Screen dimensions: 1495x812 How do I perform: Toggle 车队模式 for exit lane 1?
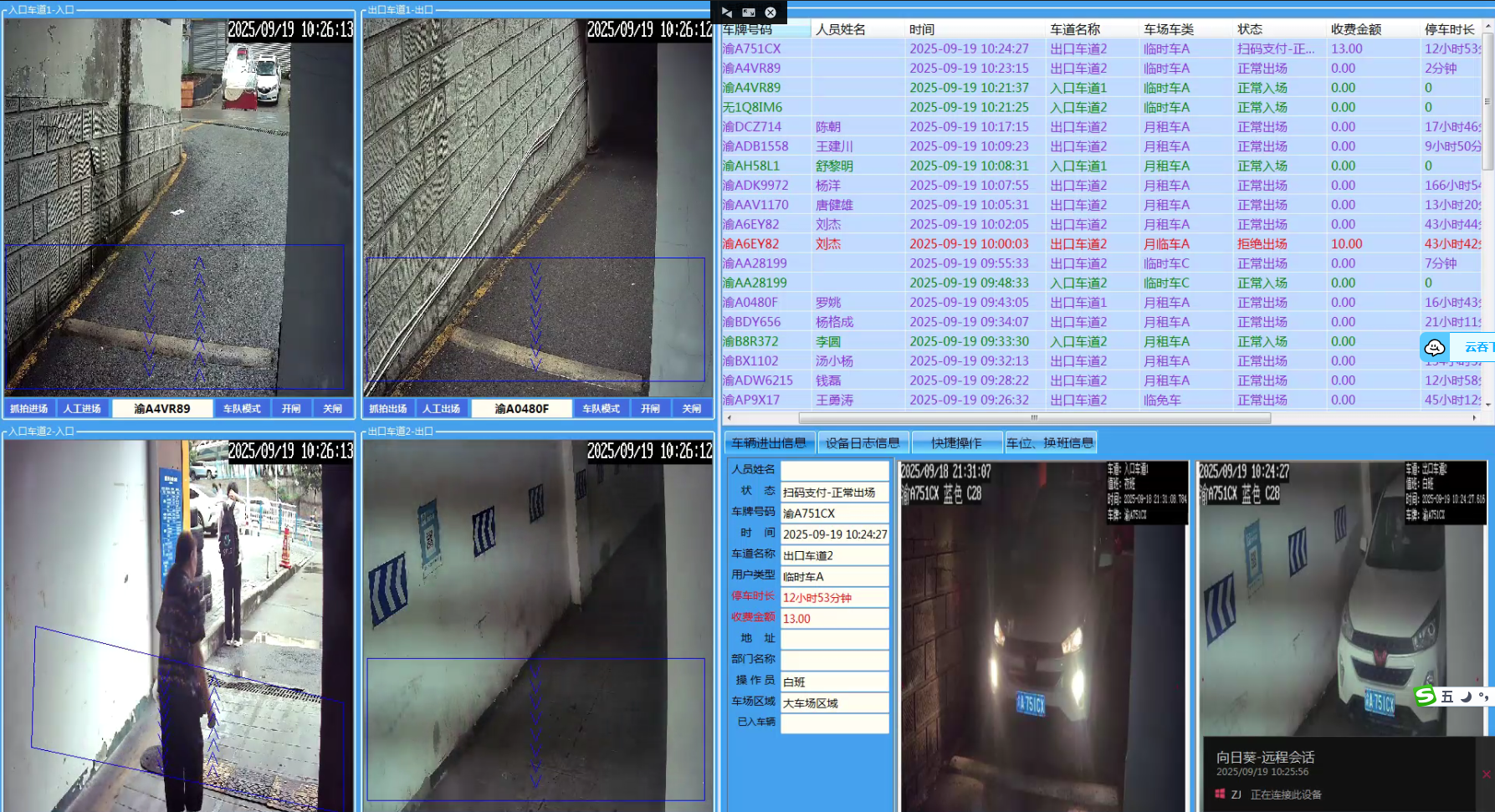tap(601, 409)
